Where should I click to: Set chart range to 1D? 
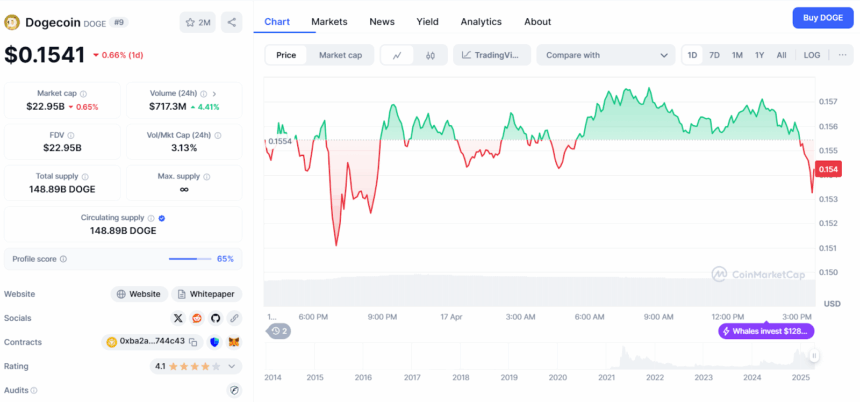pyautogui.click(x=692, y=55)
